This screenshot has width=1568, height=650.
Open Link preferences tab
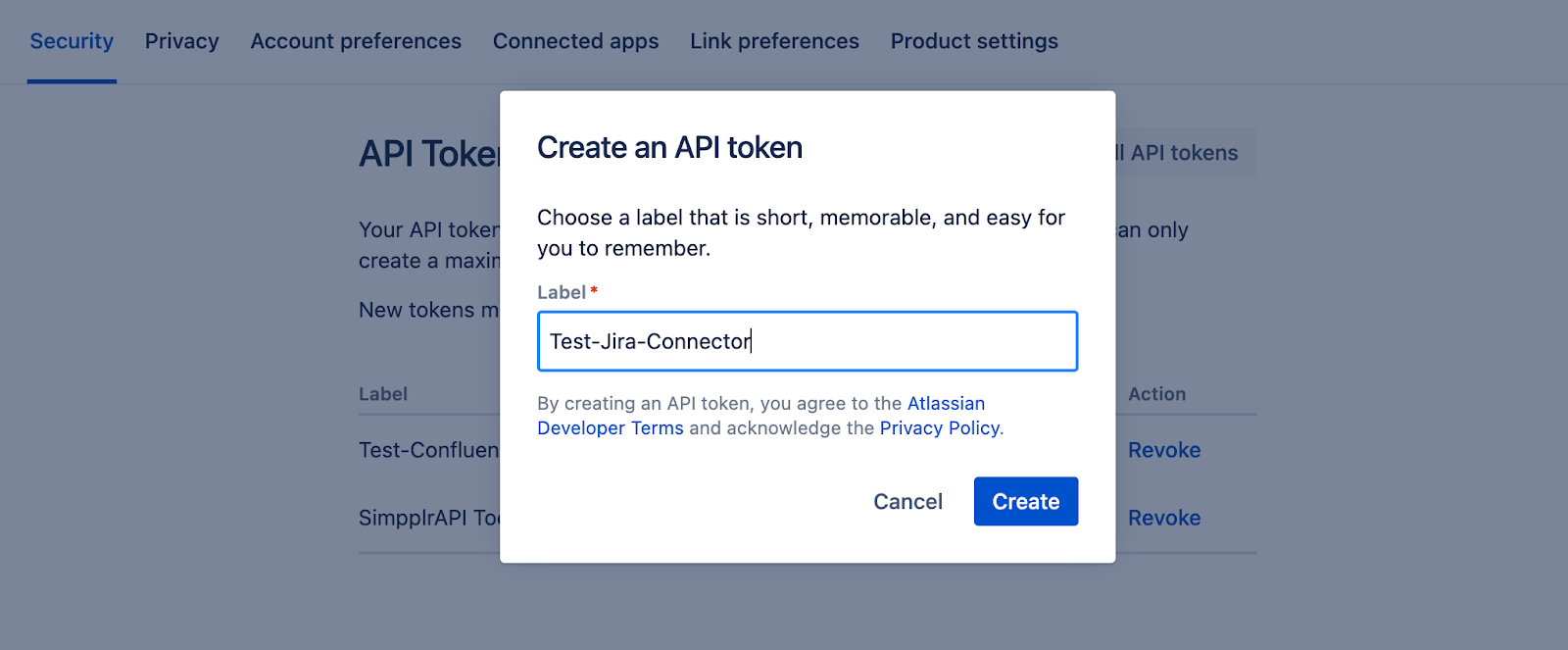tap(774, 41)
